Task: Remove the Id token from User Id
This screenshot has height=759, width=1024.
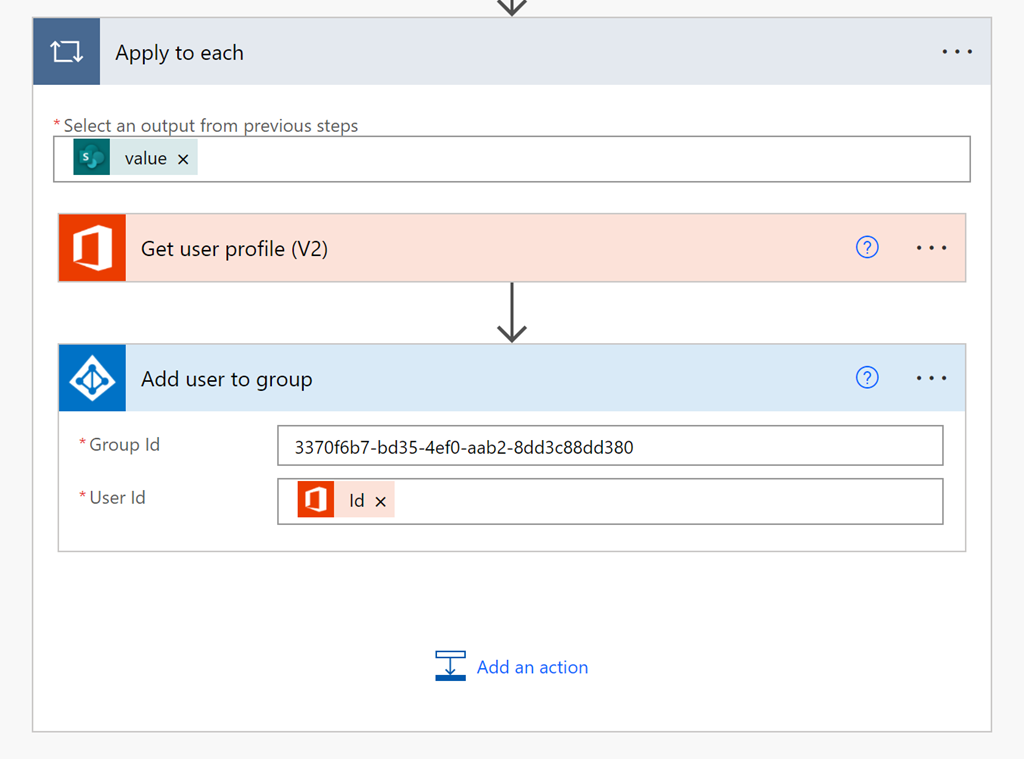Action: pyautogui.click(x=380, y=502)
